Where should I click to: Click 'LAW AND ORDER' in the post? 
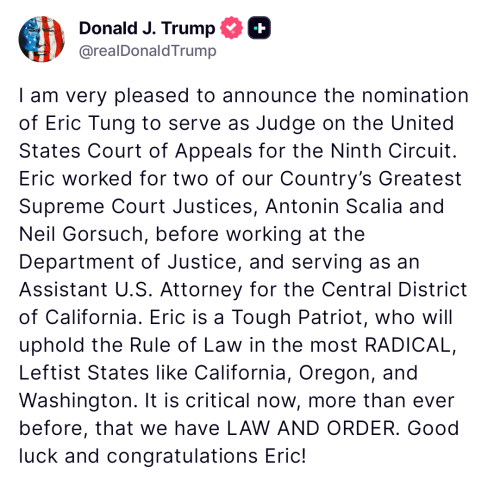coord(311,428)
